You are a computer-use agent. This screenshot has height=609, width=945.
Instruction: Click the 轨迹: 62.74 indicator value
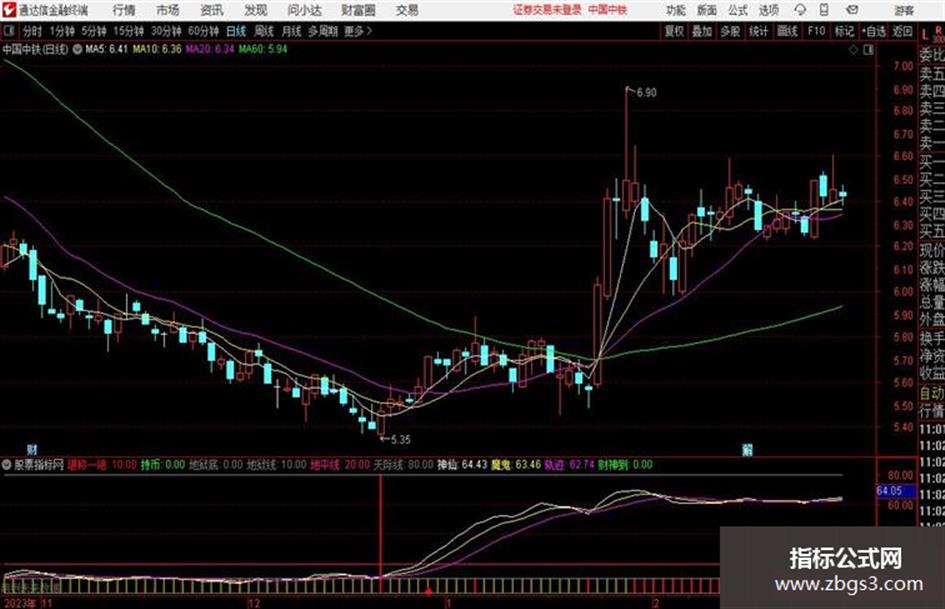click(x=570, y=465)
